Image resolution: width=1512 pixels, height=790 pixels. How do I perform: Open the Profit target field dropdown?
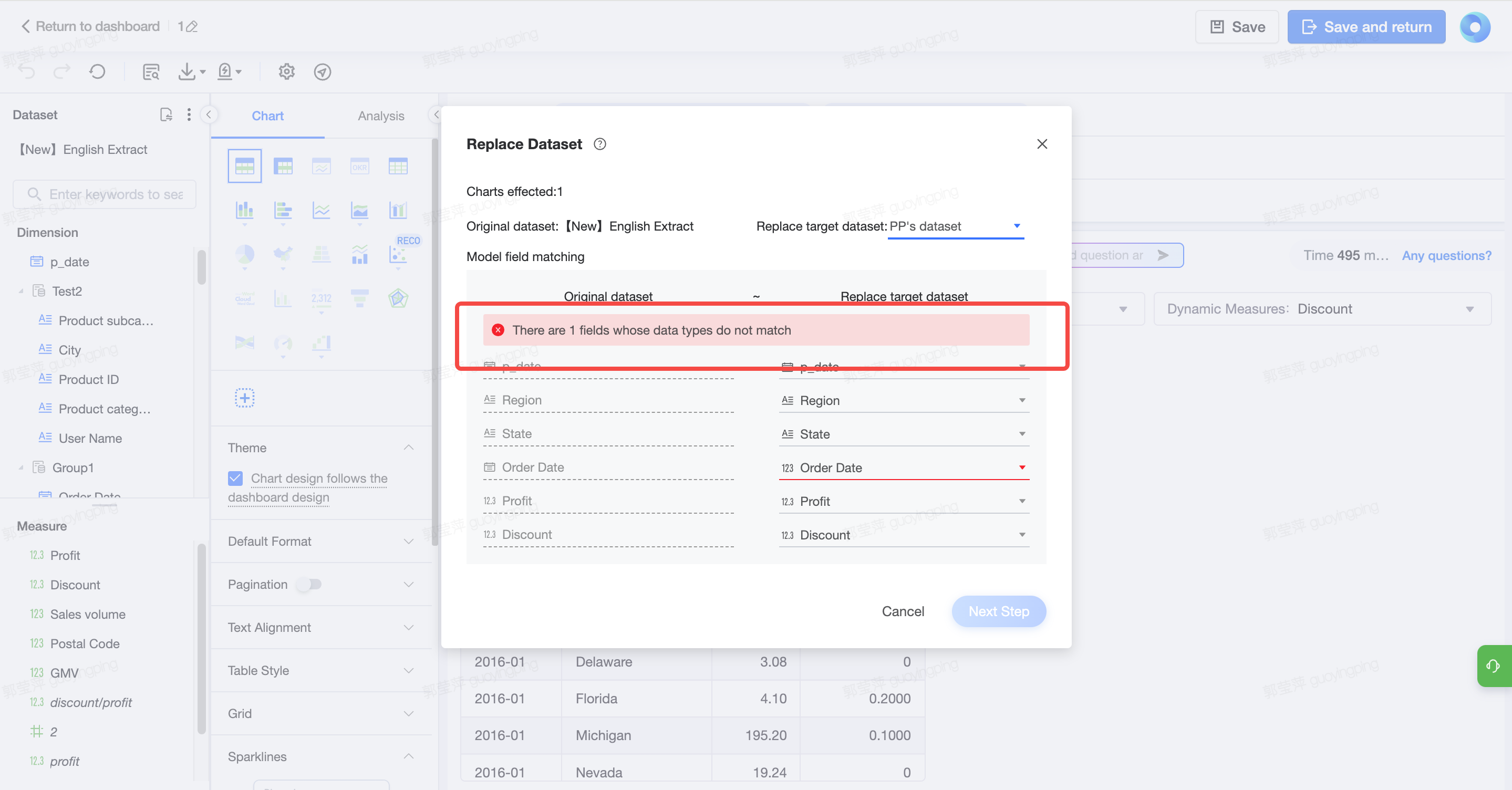click(904, 501)
